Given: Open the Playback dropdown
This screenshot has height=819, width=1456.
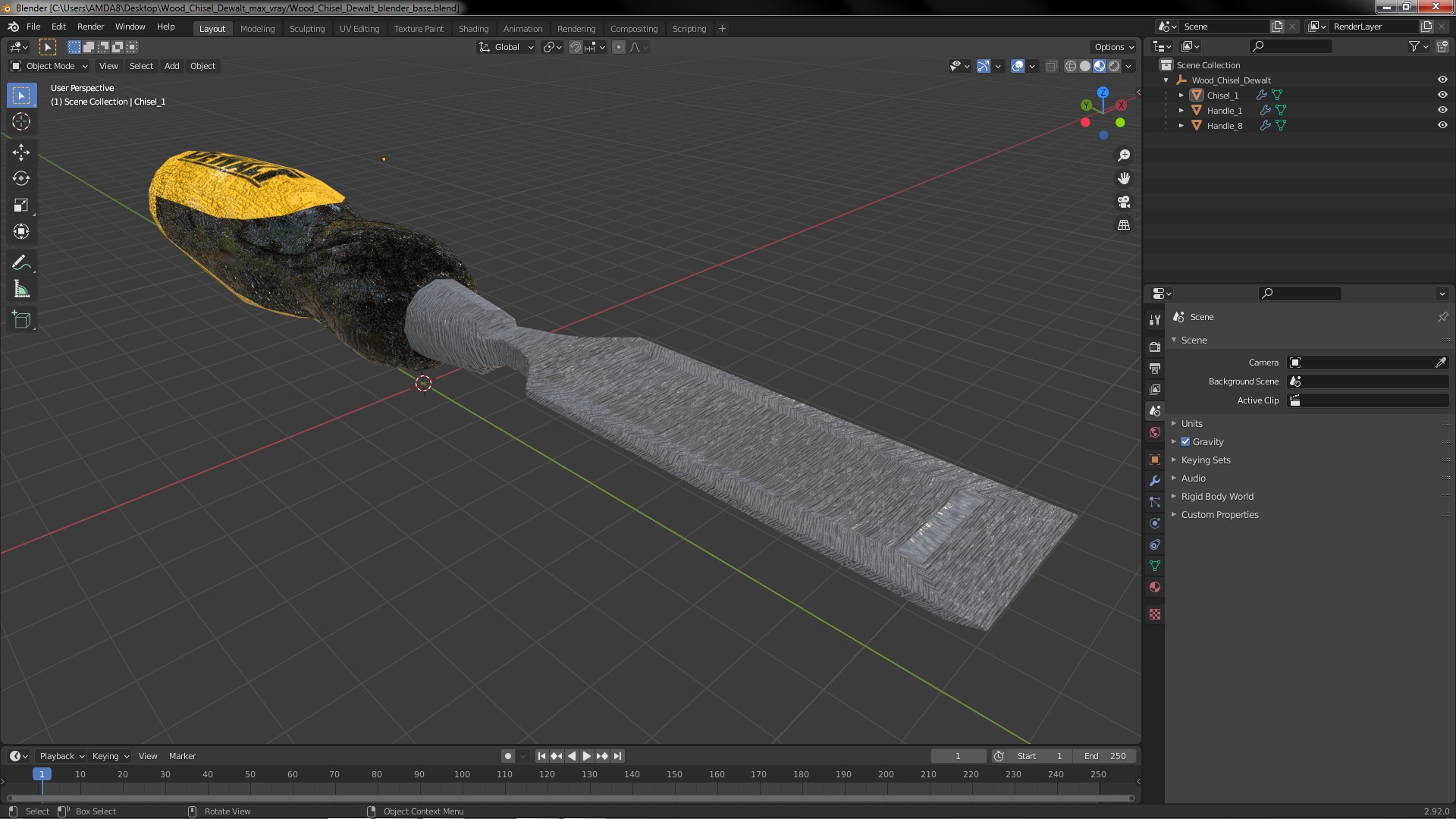Looking at the screenshot, I should (x=61, y=756).
